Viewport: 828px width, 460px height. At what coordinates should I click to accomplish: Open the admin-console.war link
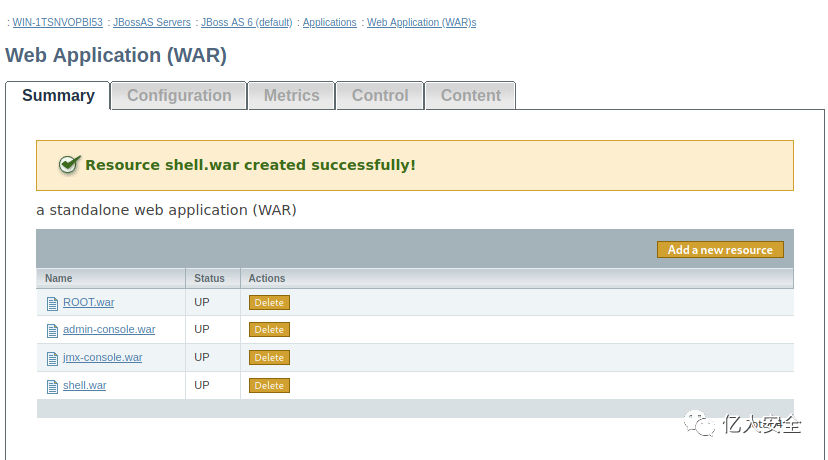[109, 329]
